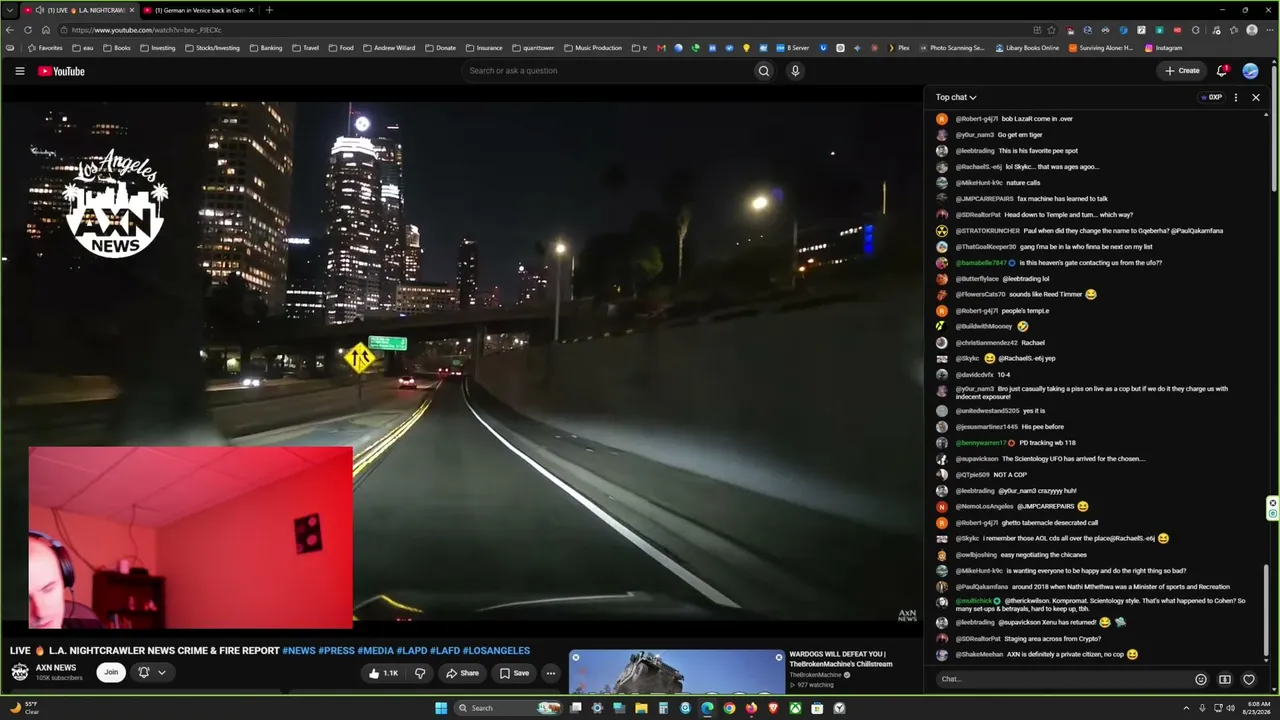Open the YouTube guide hamburger menu
The height and width of the screenshot is (720, 1280).
[19, 71]
